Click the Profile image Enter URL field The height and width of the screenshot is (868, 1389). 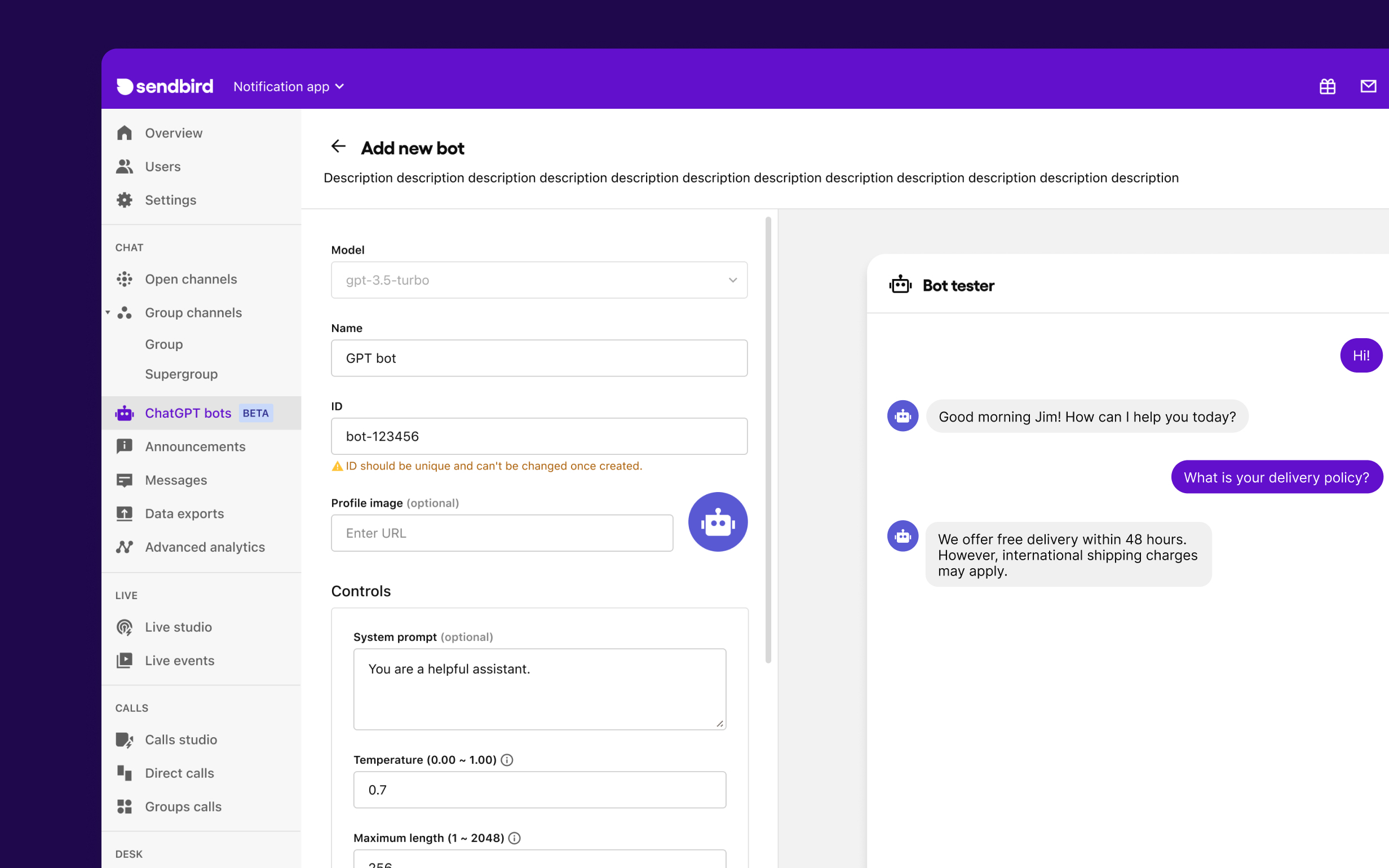pyautogui.click(x=502, y=533)
